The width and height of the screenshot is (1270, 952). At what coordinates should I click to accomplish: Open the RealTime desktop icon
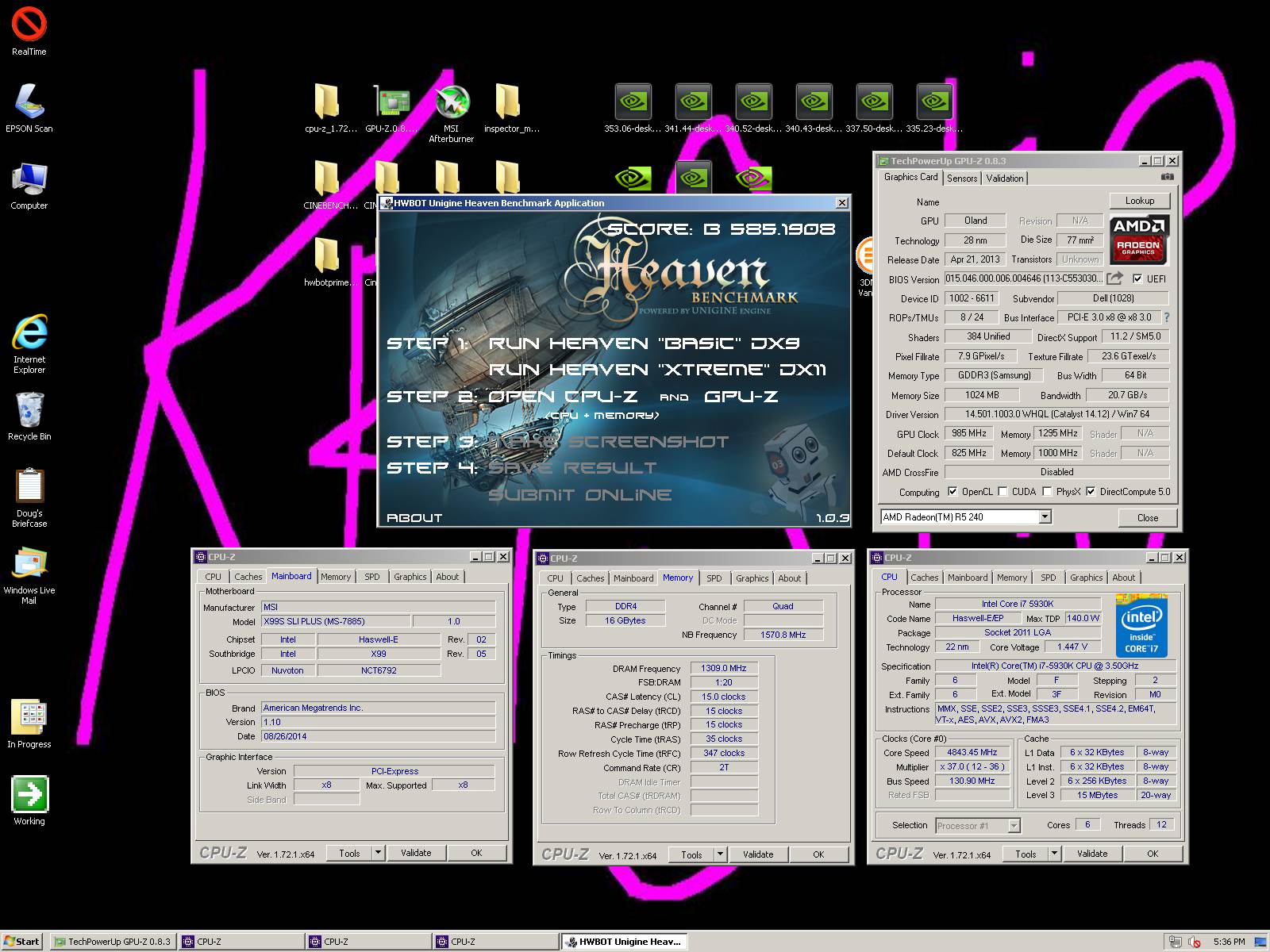(x=29, y=32)
